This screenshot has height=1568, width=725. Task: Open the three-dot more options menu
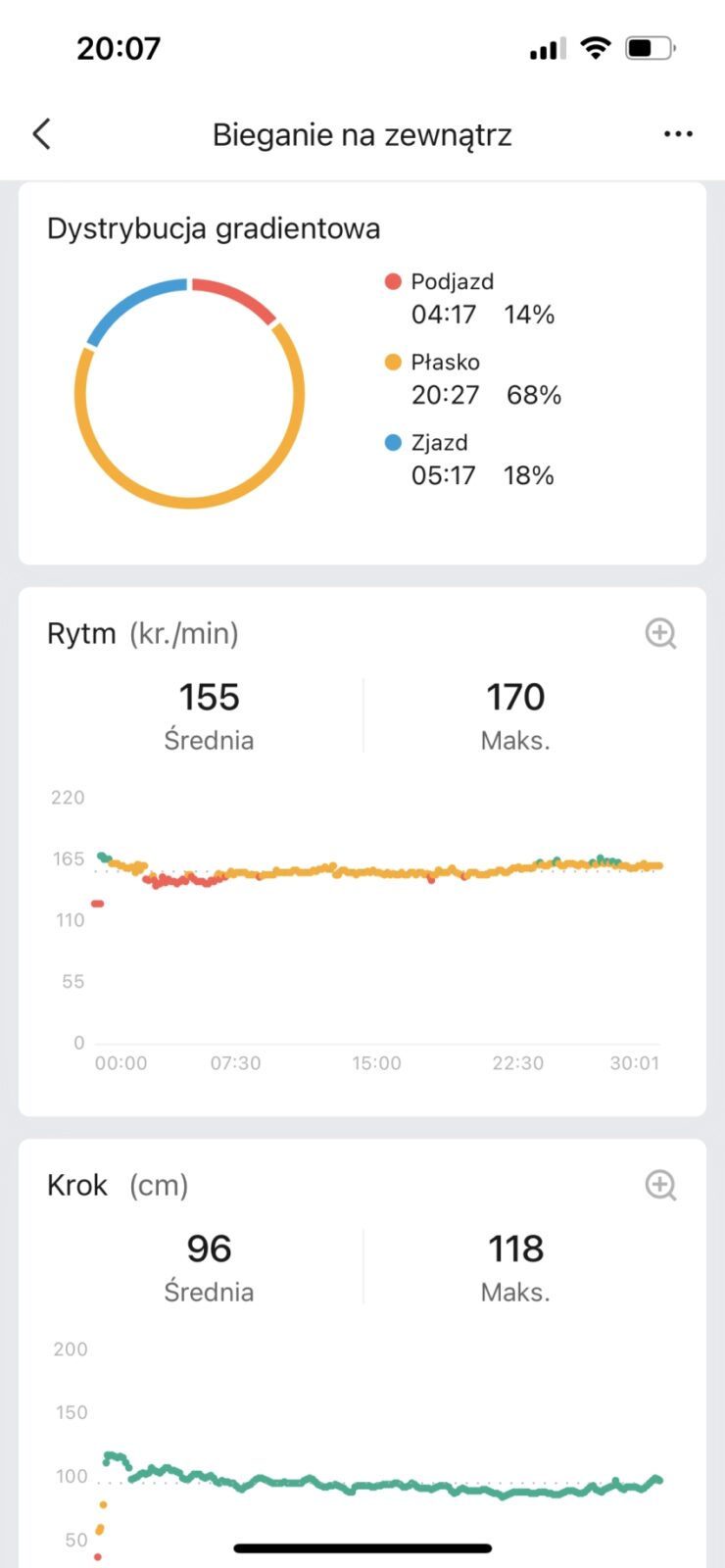pyautogui.click(x=678, y=134)
